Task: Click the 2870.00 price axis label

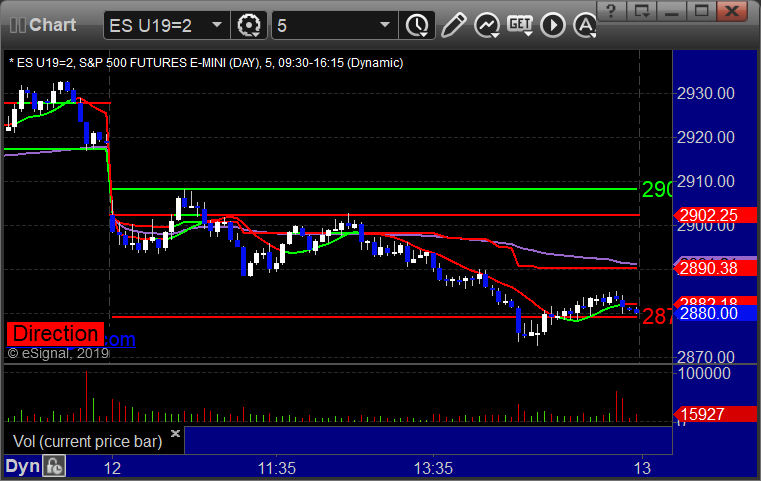Action: click(706, 357)
